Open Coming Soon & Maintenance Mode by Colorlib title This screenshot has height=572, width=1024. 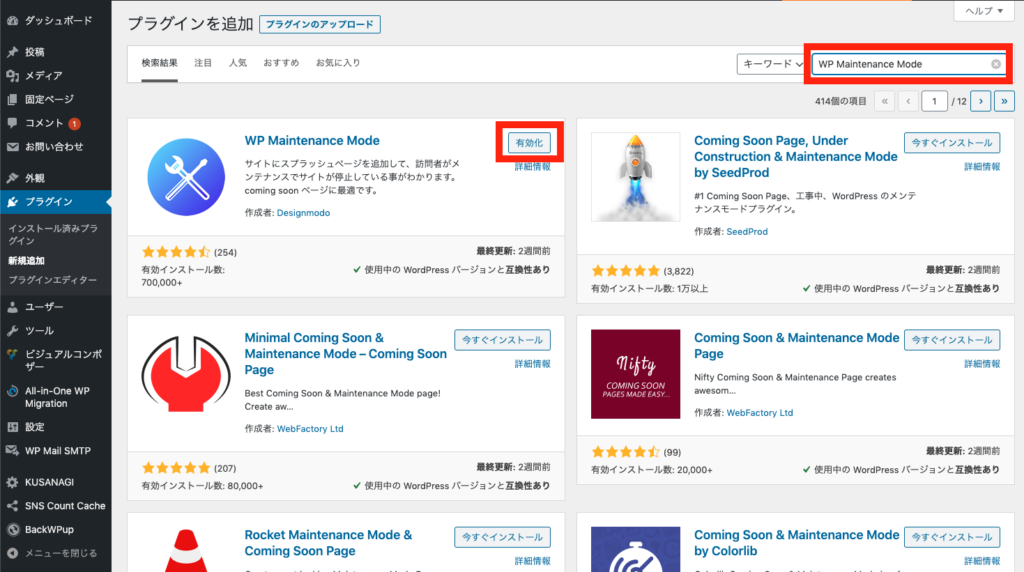[797, 543]
